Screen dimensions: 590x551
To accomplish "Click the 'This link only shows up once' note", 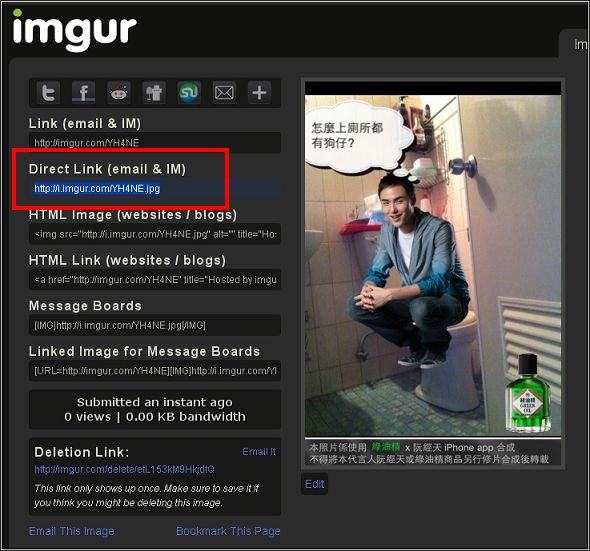I will point(147,496).
